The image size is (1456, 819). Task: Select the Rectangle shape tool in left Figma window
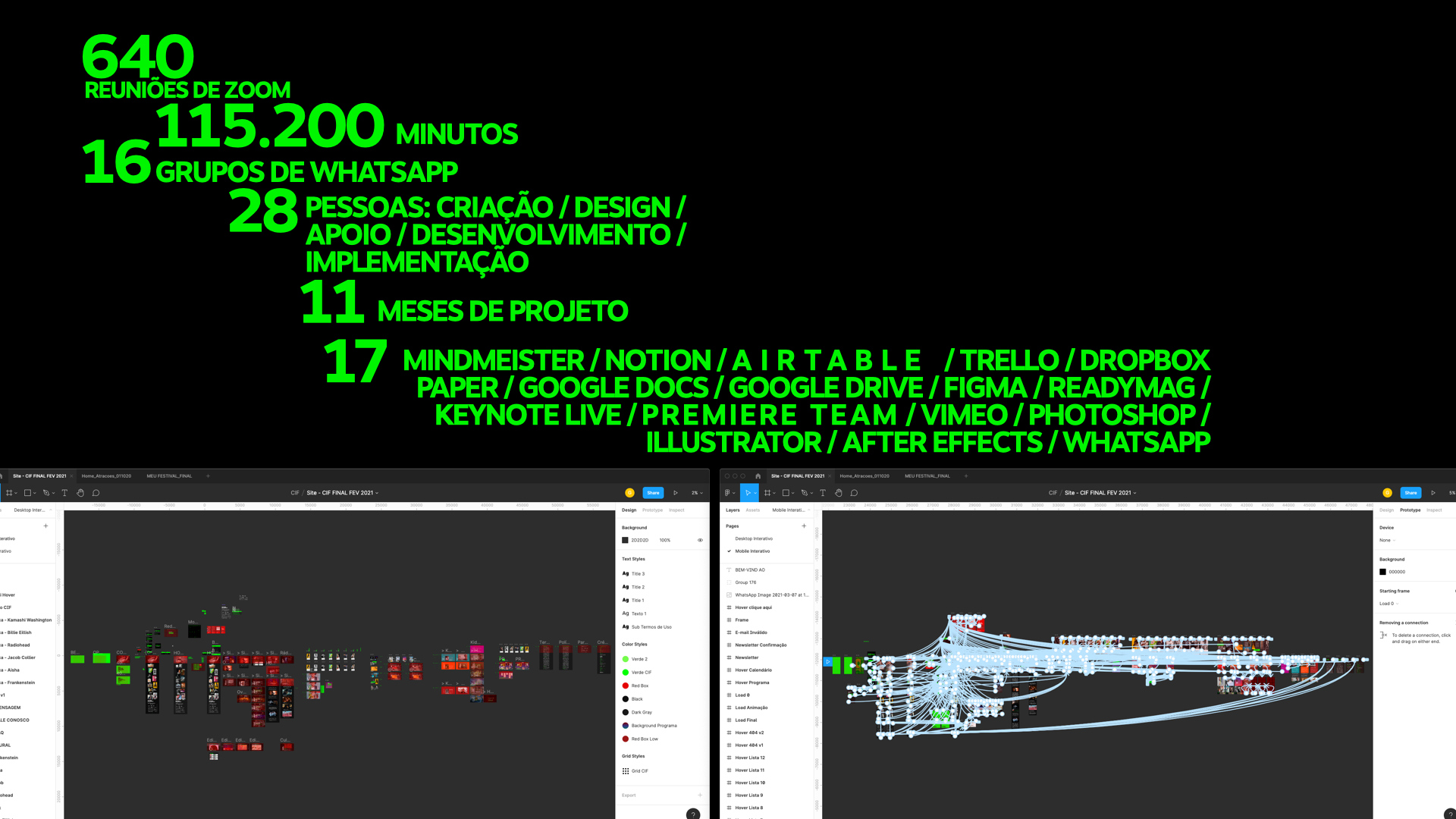point(27,493)
